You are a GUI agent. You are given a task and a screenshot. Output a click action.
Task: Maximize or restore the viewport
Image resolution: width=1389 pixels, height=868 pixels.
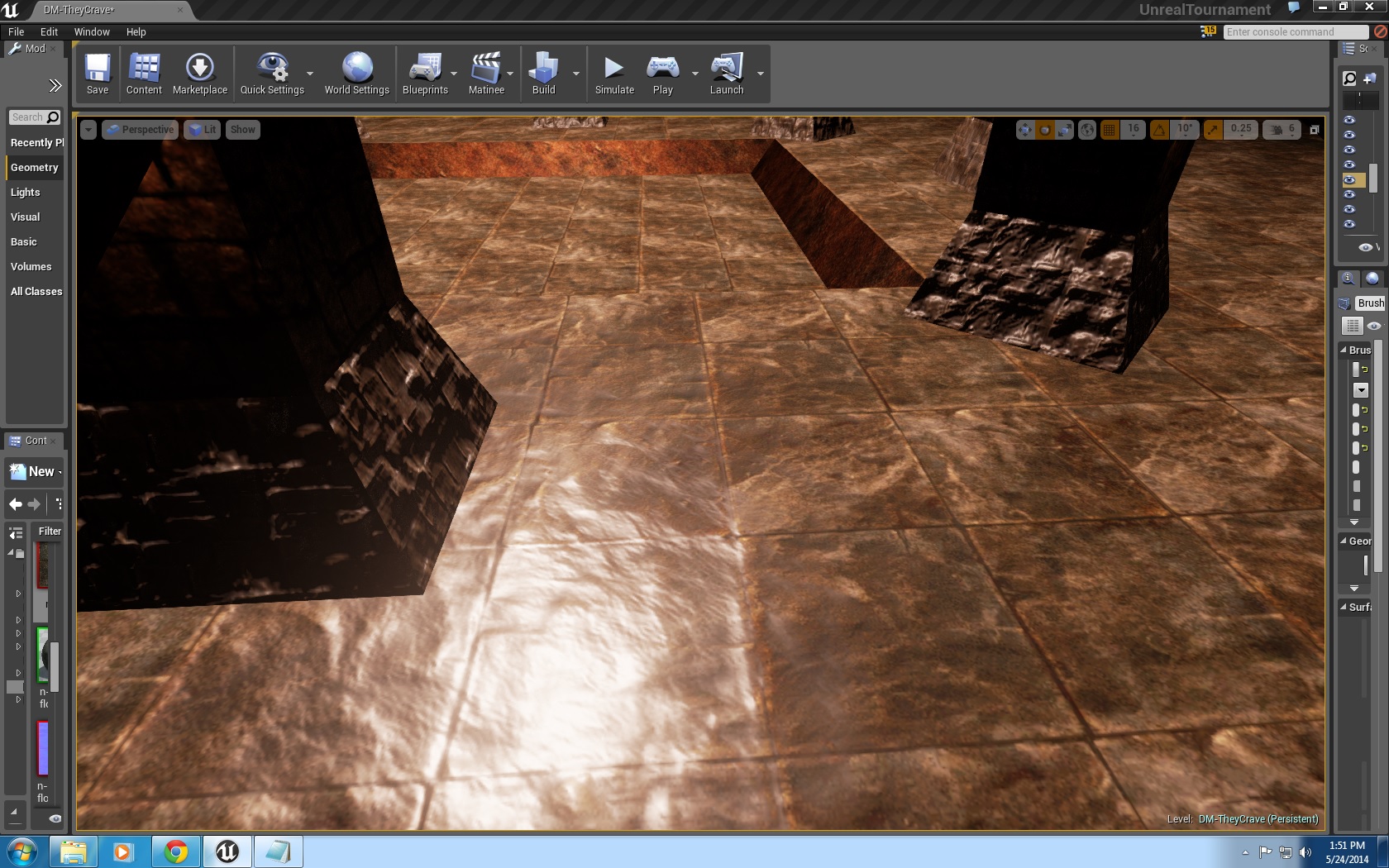click(1314, 130)
